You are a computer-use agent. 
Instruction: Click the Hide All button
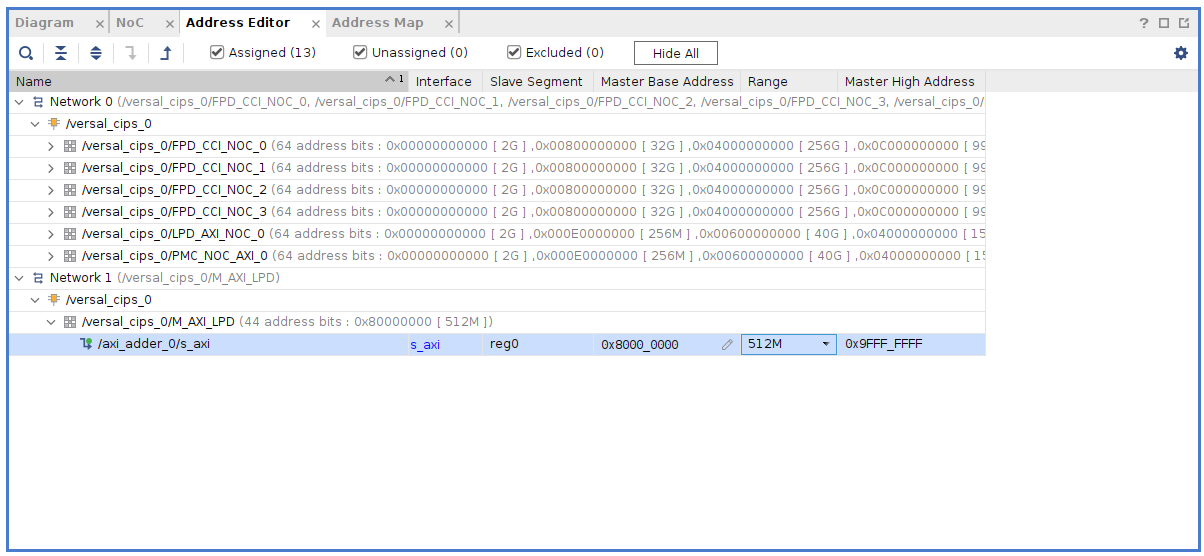pos(675,53)
